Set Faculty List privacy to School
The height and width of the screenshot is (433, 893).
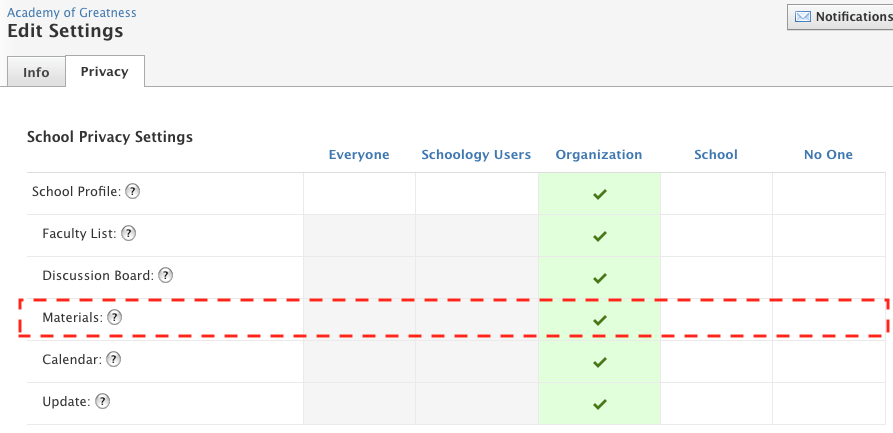(715, 235)
